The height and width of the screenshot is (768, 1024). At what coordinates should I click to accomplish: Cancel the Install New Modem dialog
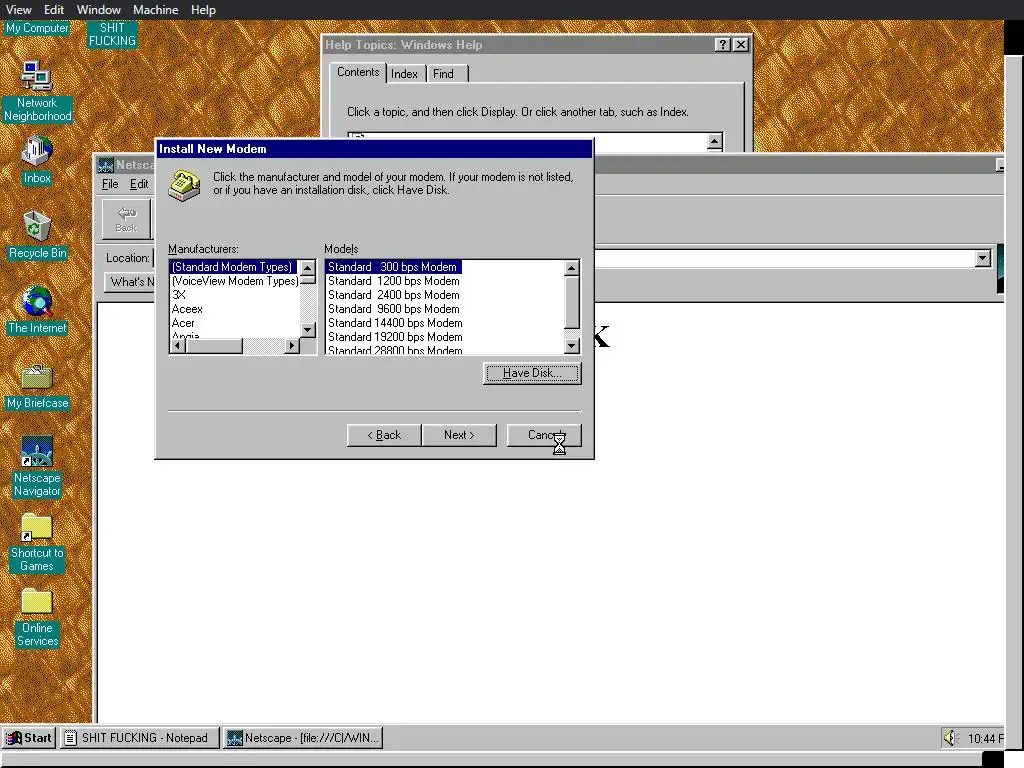tap(543, 435)
